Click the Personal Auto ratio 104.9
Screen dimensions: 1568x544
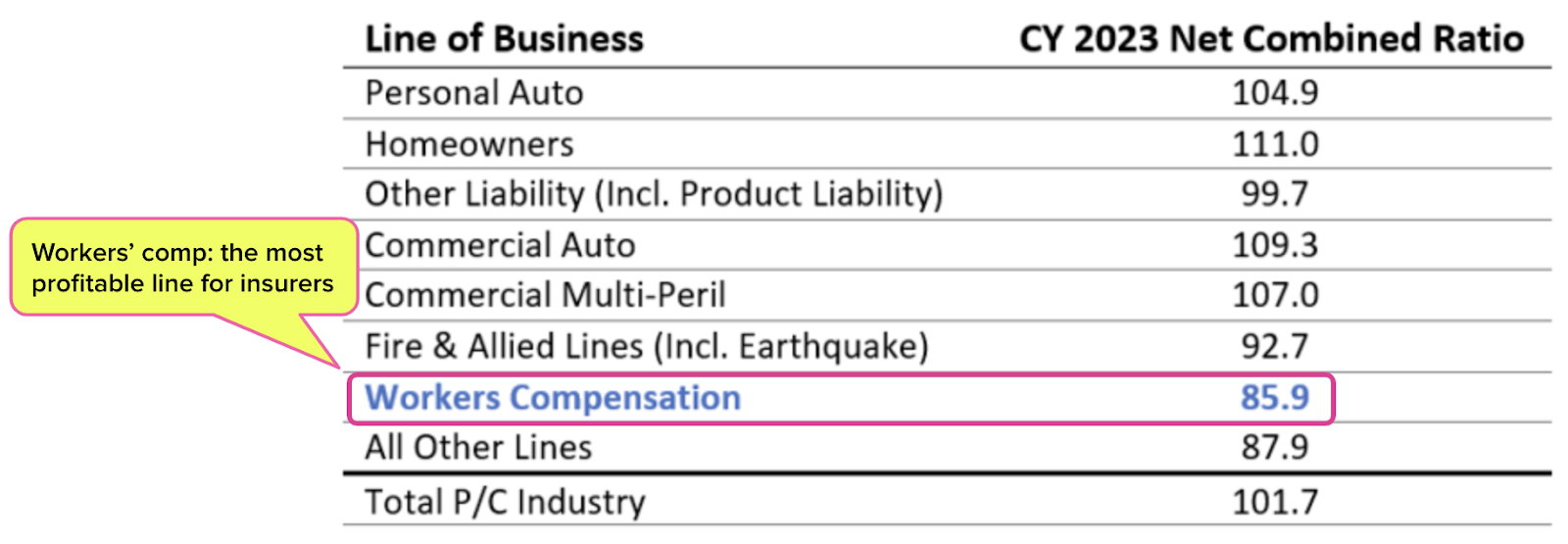pyautogui.click(x=1274, y=93)
